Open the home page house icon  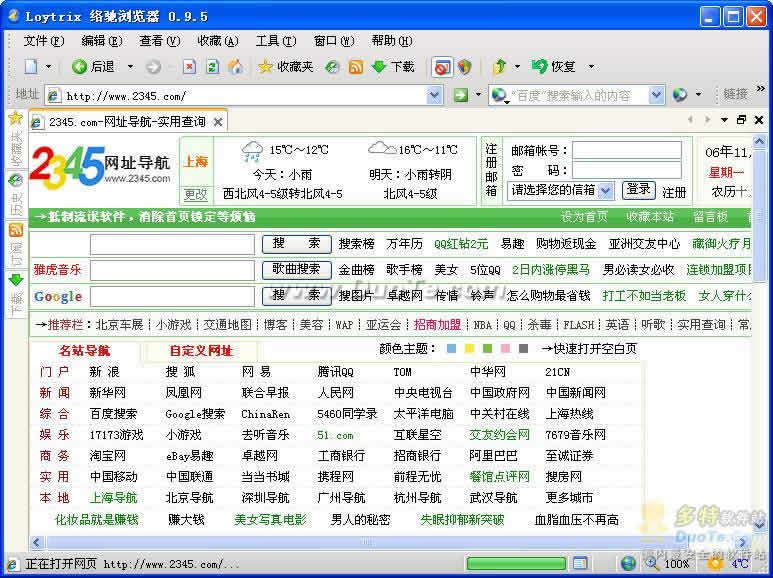[x=235, y=66]
